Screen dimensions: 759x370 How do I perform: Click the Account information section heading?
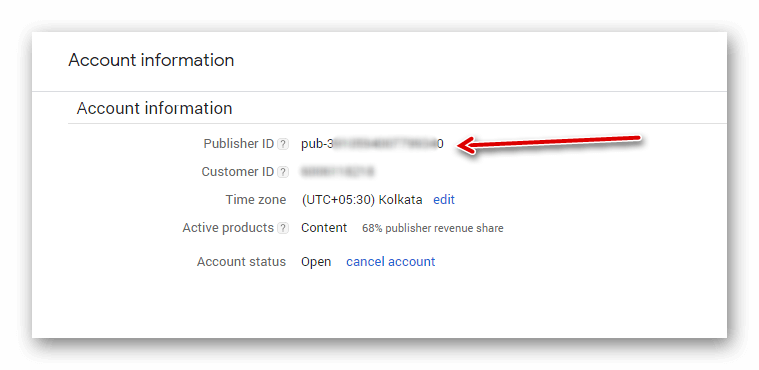[154, 108]
